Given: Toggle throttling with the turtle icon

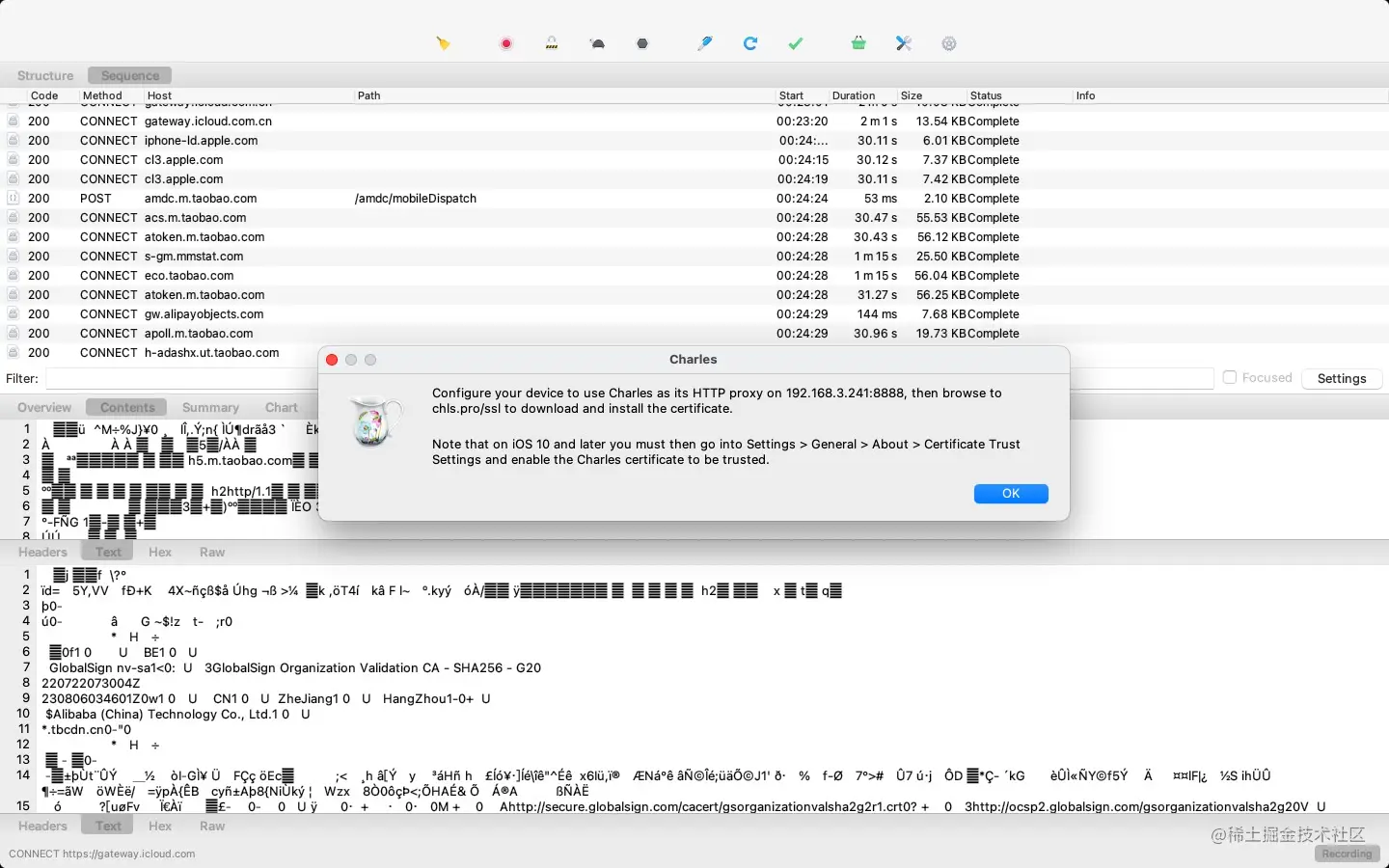Looking at the screenshot, I should click(x=597, y=43).
